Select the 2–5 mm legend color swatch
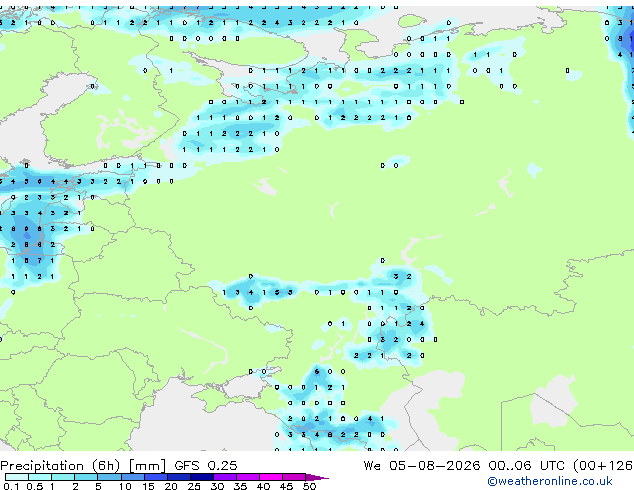The width and height of the screenshot is (634, 490). (86, 477)
